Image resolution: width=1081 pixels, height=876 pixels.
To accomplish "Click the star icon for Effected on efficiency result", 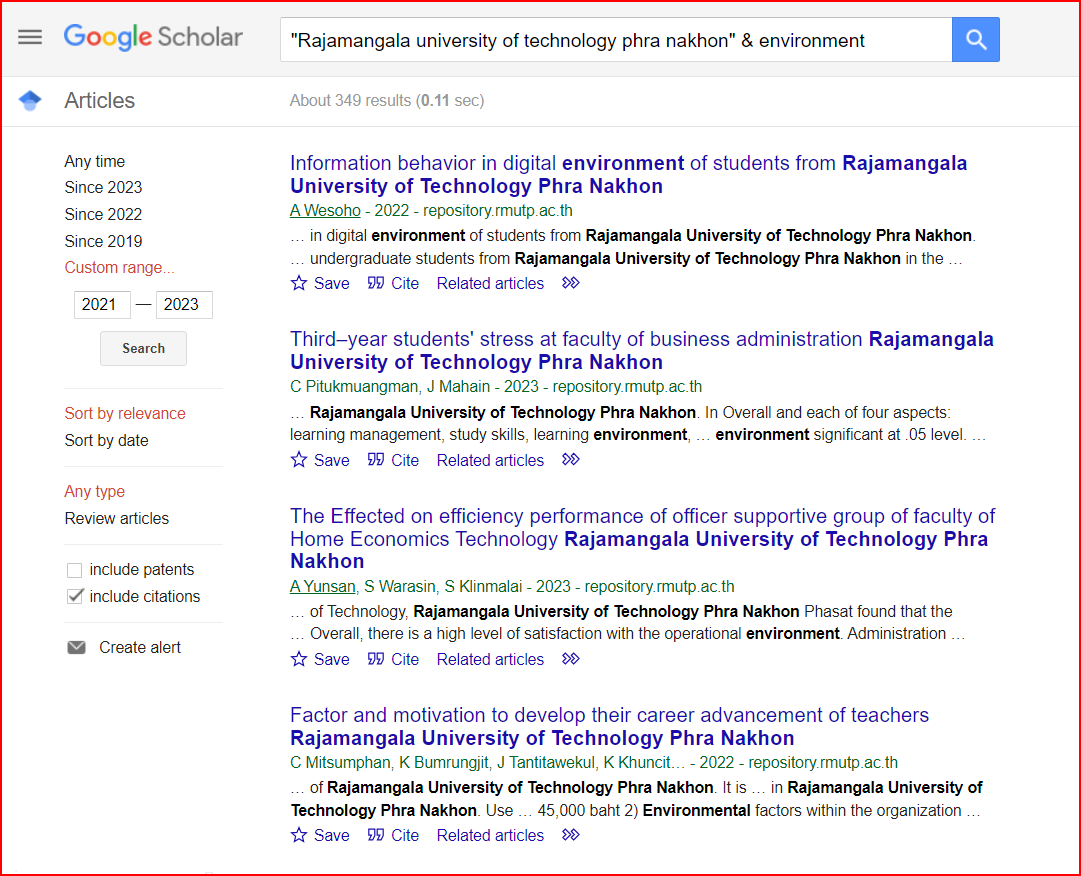I will point(299,659).
